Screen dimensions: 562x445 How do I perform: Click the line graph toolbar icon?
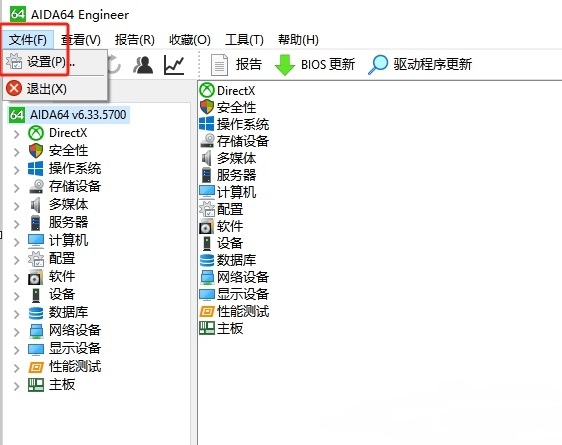[x=174, y=65]
